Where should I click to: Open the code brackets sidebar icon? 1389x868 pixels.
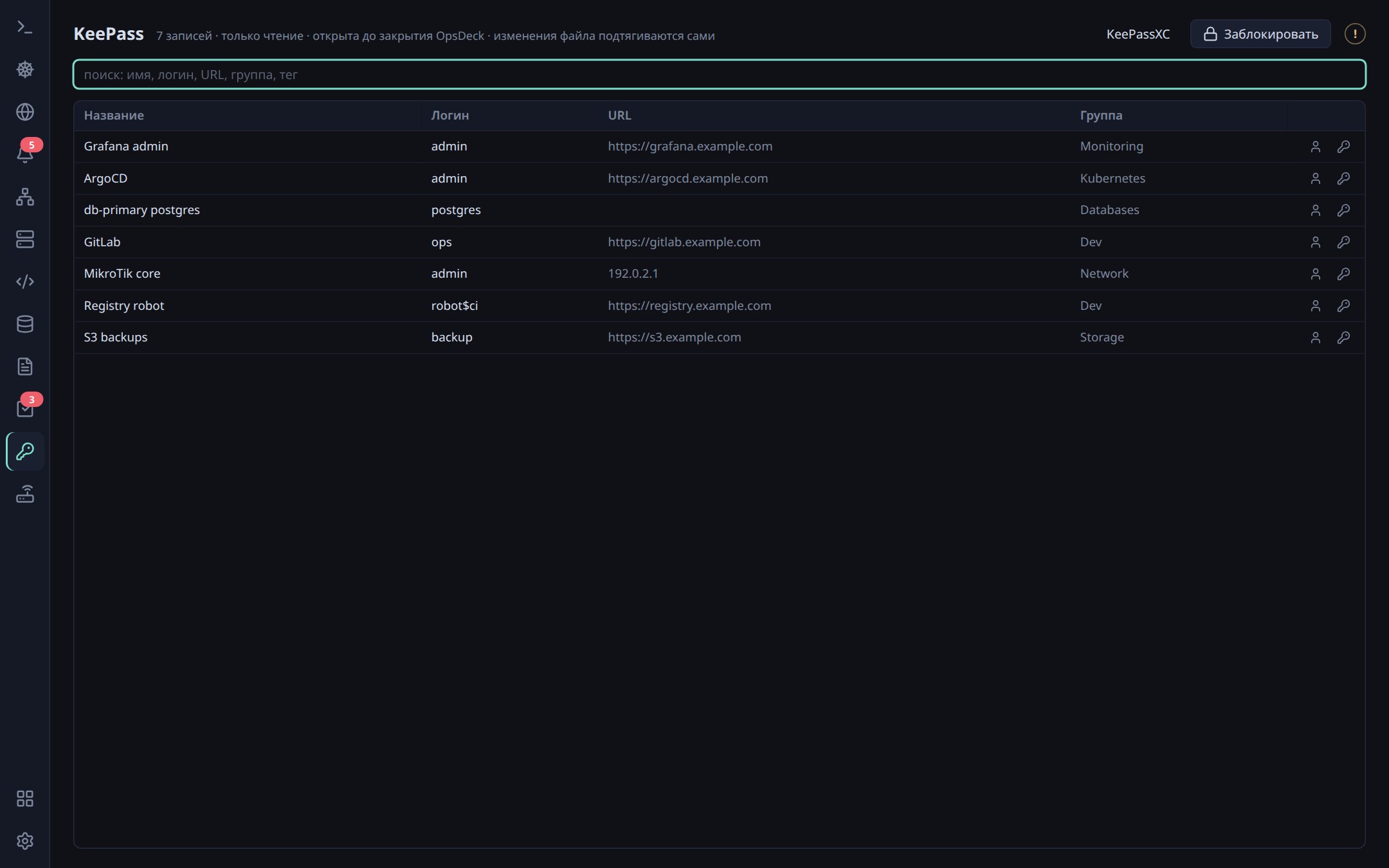(x=24, y=282)
